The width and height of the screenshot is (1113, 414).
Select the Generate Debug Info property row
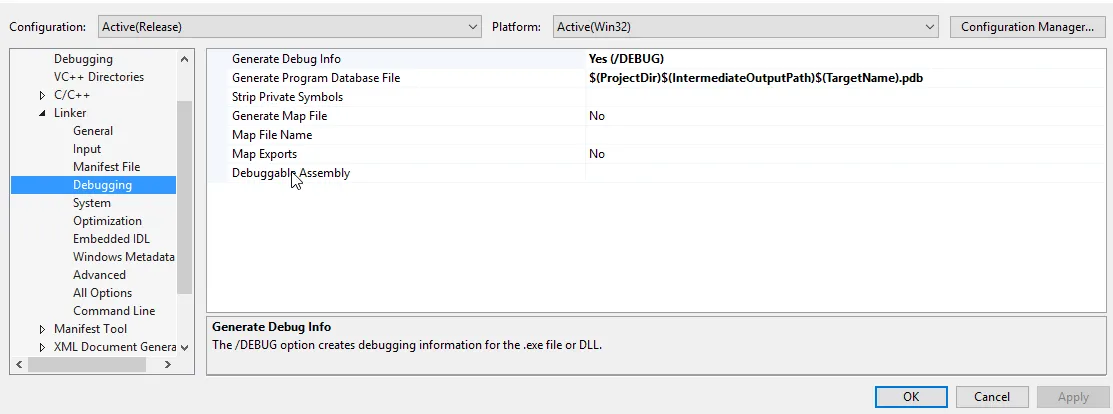pos(286,59)
